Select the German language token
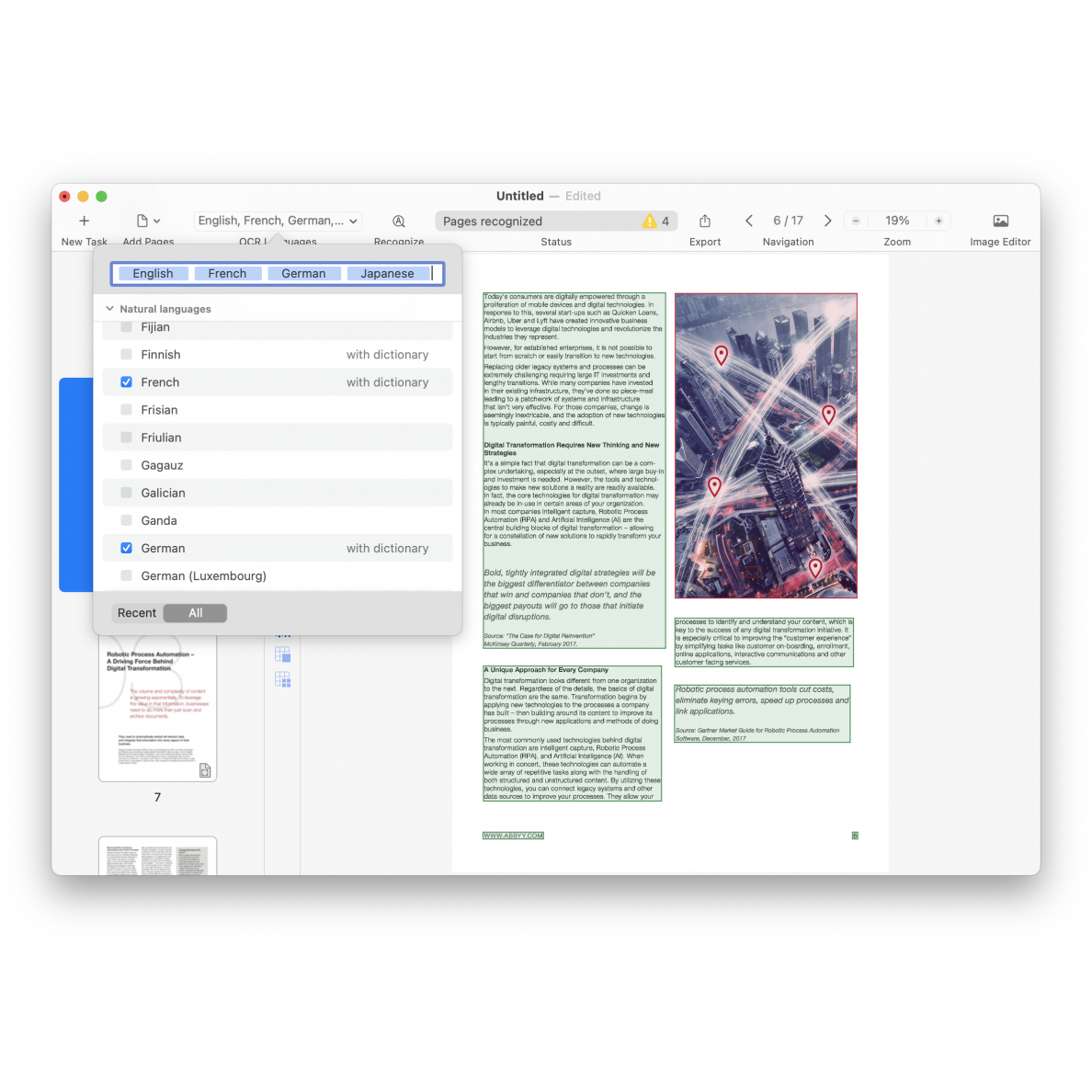 pyautogui.click(x=303, y=274)
